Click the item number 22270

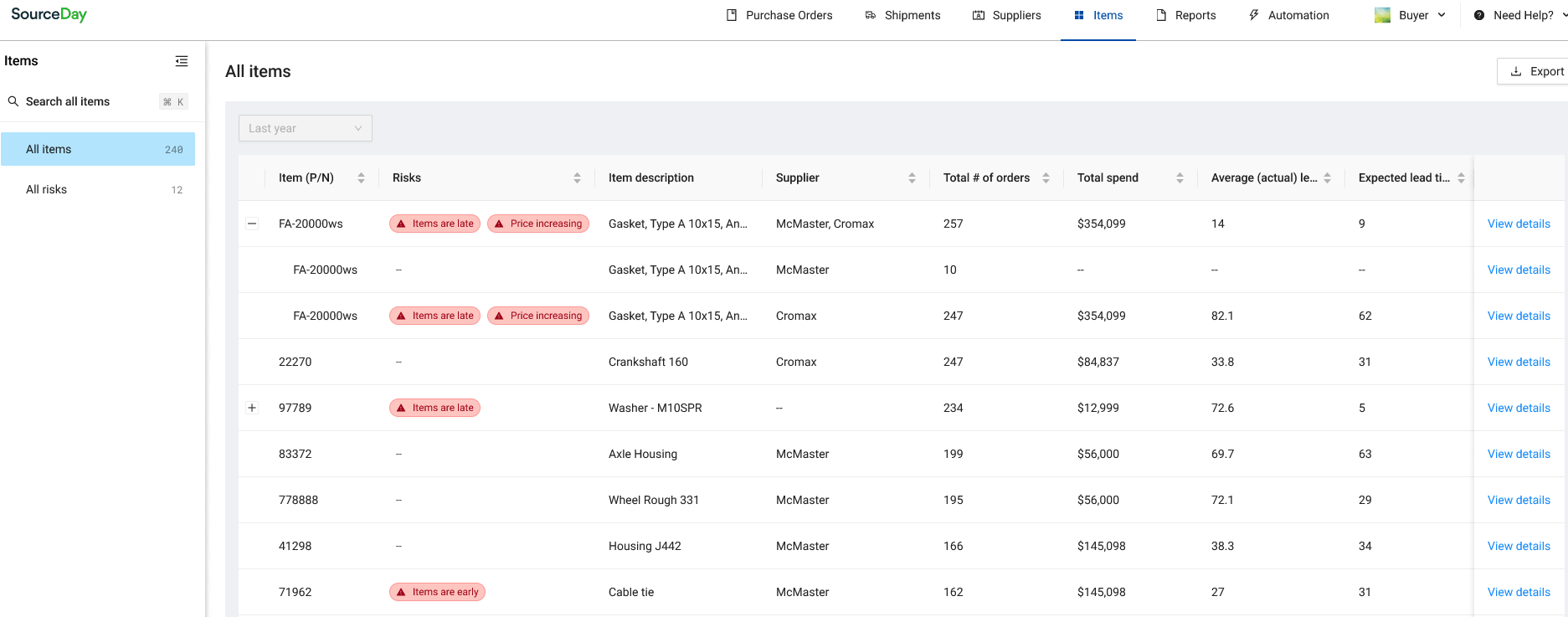click(x=295, y=362)
